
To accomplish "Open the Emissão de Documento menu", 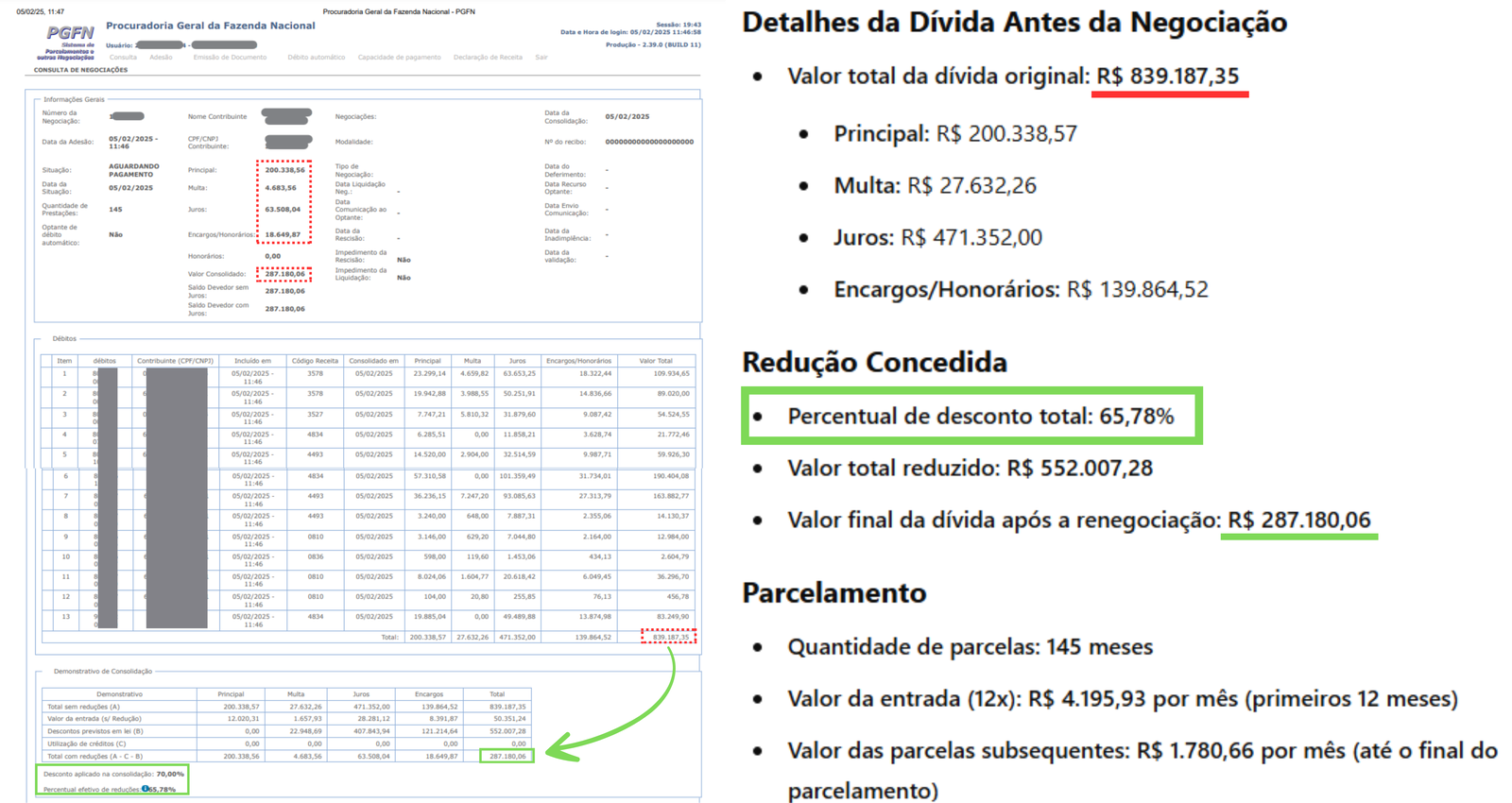I will [230, 58].
